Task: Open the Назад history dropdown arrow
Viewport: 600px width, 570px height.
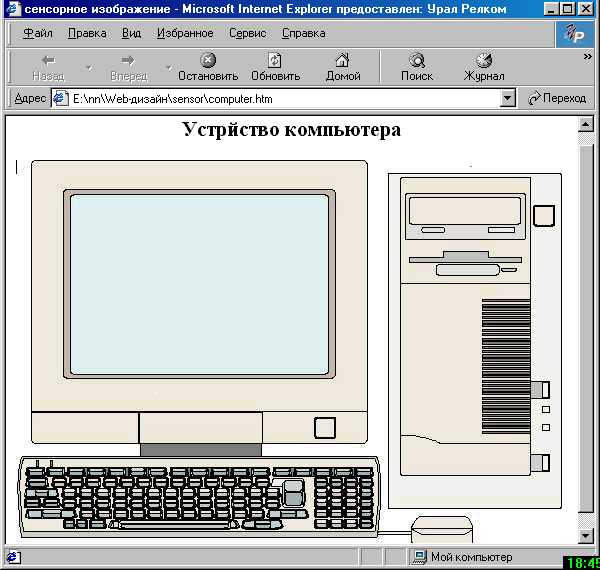Action: [89, 68]
